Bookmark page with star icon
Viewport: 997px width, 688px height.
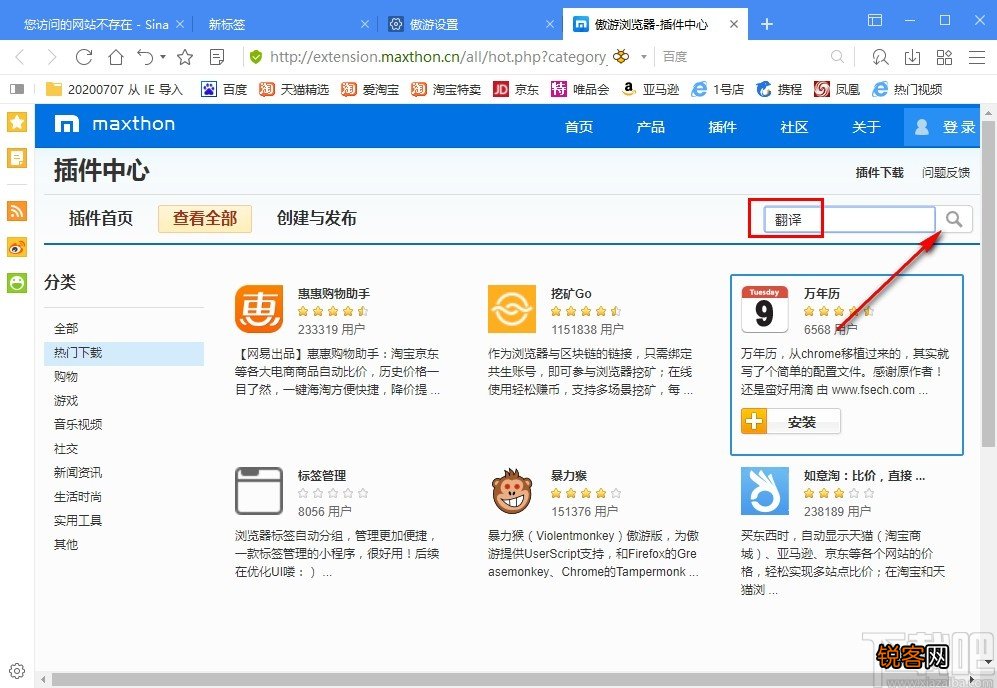coord(185,57)
